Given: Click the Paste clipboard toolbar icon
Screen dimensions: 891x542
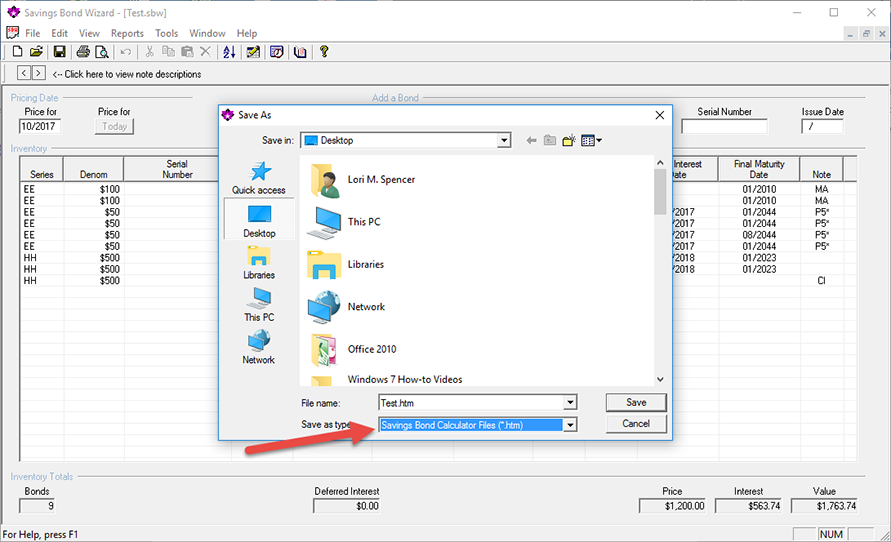Looking at the screenshot, I should pyautogui.click(x=187, y=52).
